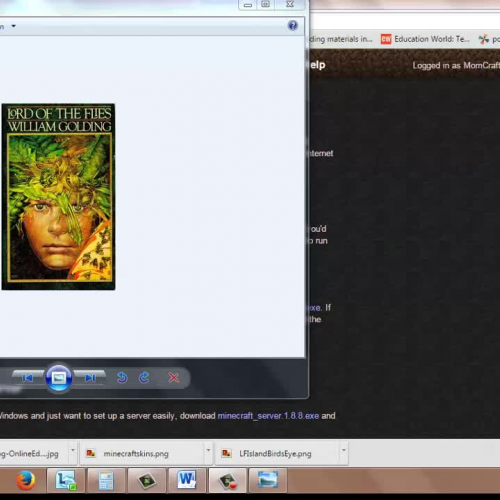Viewport: 500px width, 500px height.
Task: Go to previous image in Photo Viewer
Action: (28, 378)
